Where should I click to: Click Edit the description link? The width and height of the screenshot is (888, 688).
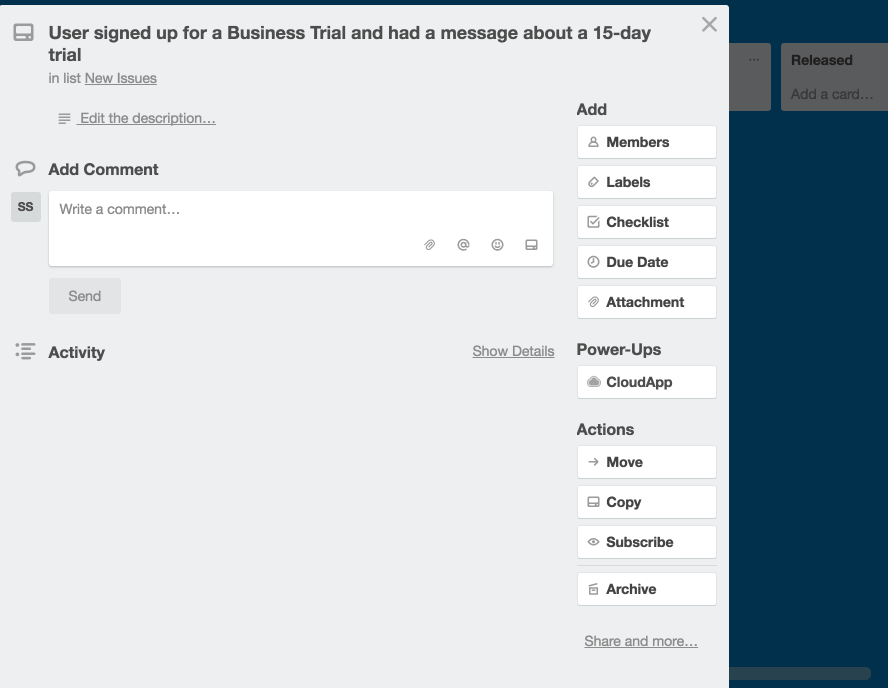pos(148,118)
